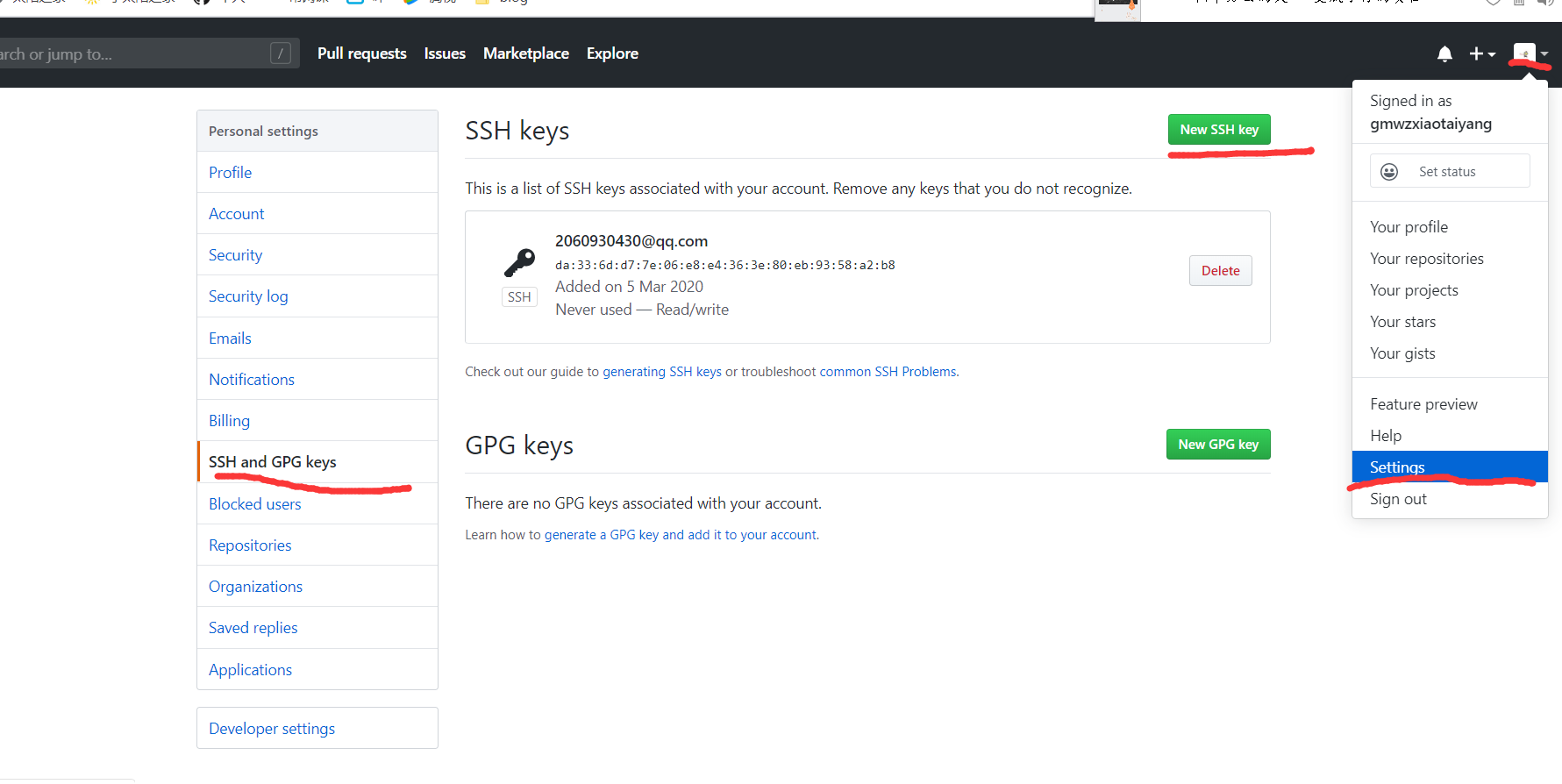Click Set status in user menu
This screenshot has width=1562, height=784.
(x=1450, y=171)
